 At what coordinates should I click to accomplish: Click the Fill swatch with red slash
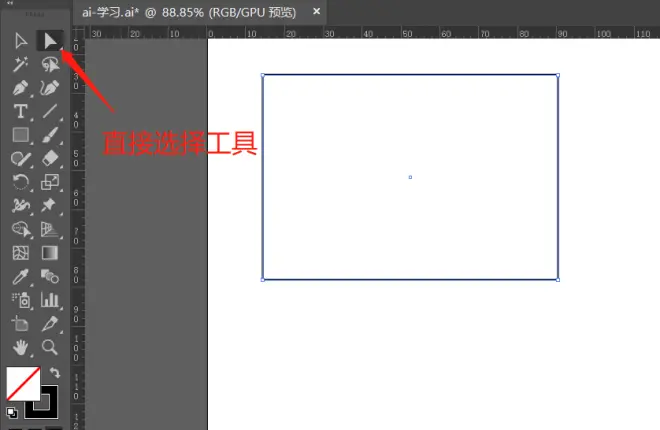[x=23, y=383]
